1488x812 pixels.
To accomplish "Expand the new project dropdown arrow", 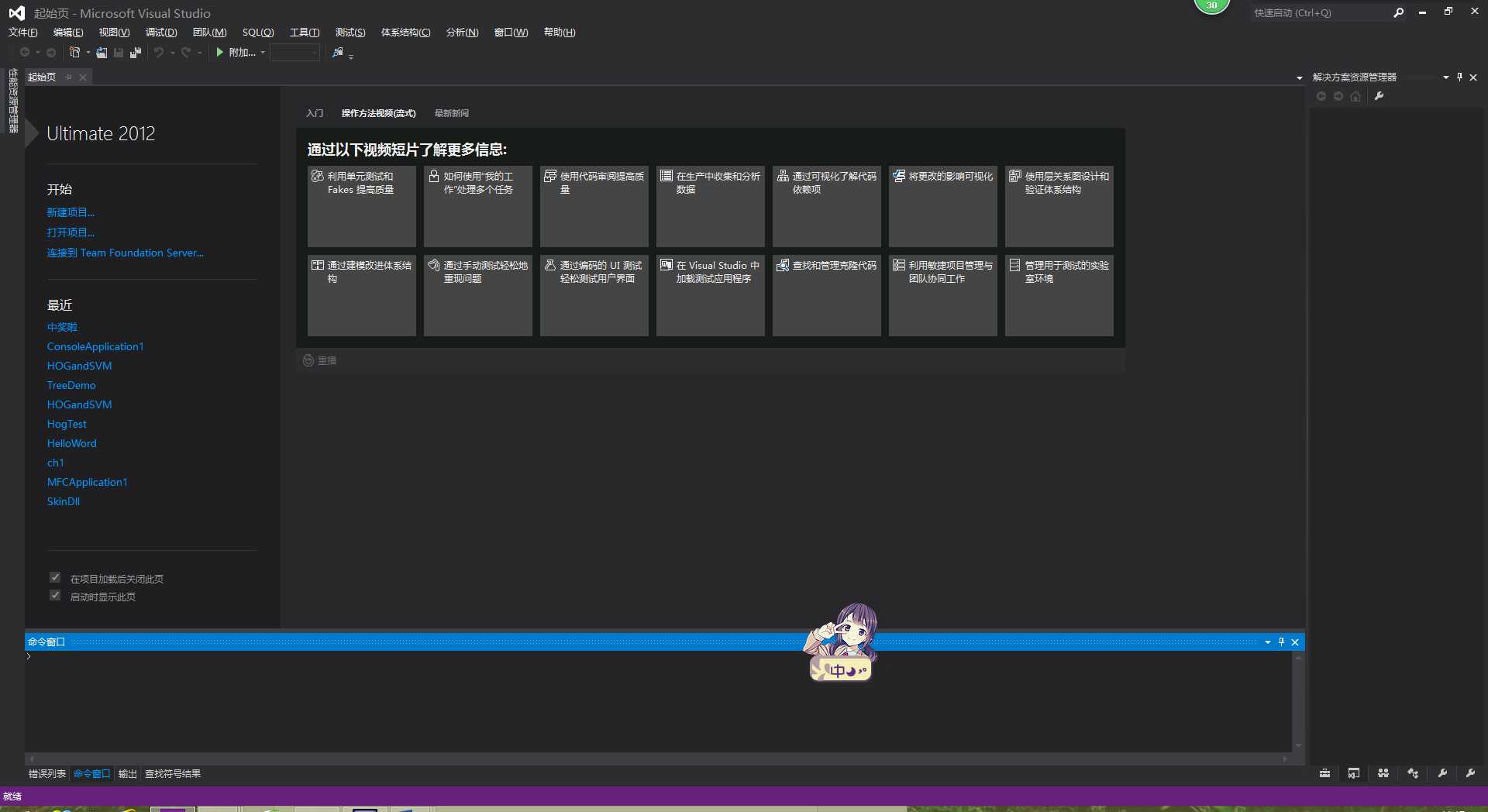I will [x=88, y=53].
